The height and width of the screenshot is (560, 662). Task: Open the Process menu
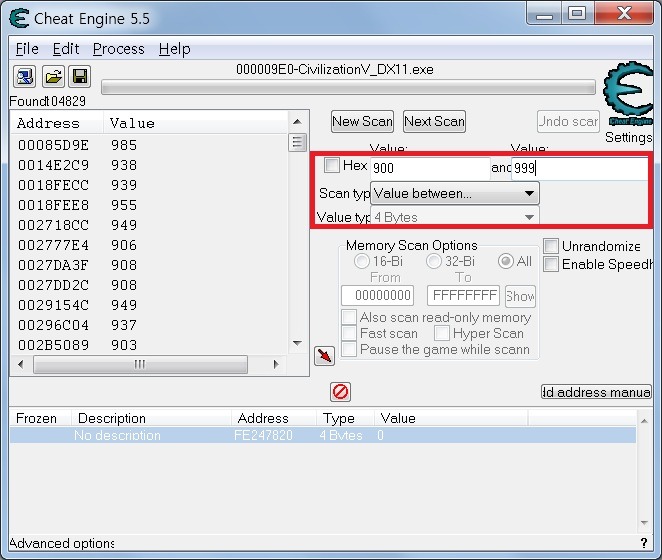point(119,49)
